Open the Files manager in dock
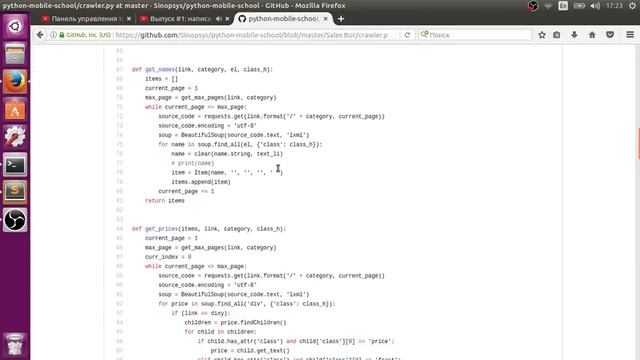The height and width of the screenshot is (360, 640). tap(15, 54)
